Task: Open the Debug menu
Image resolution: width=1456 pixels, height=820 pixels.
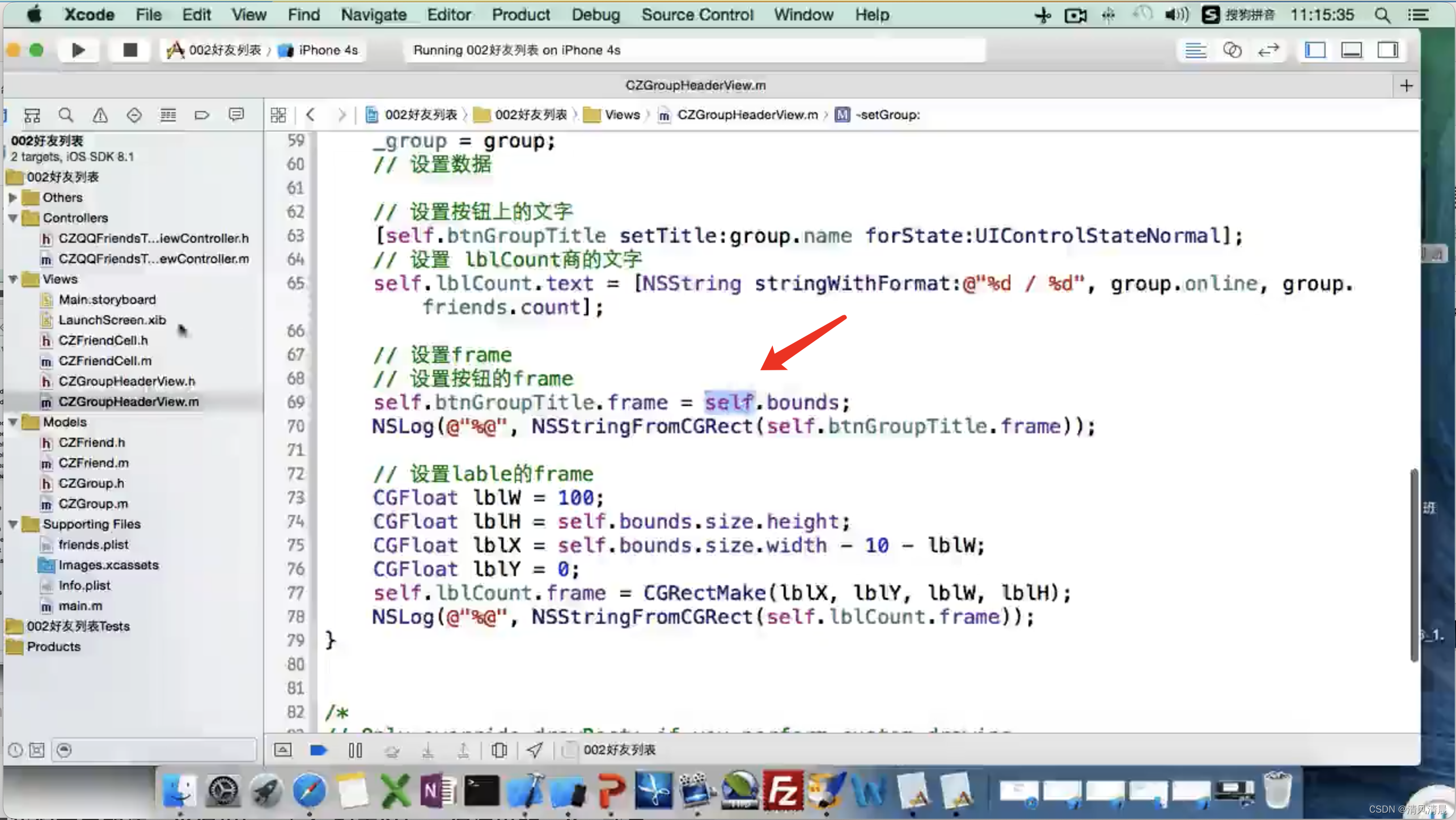Action: click(x=595, y=15)
